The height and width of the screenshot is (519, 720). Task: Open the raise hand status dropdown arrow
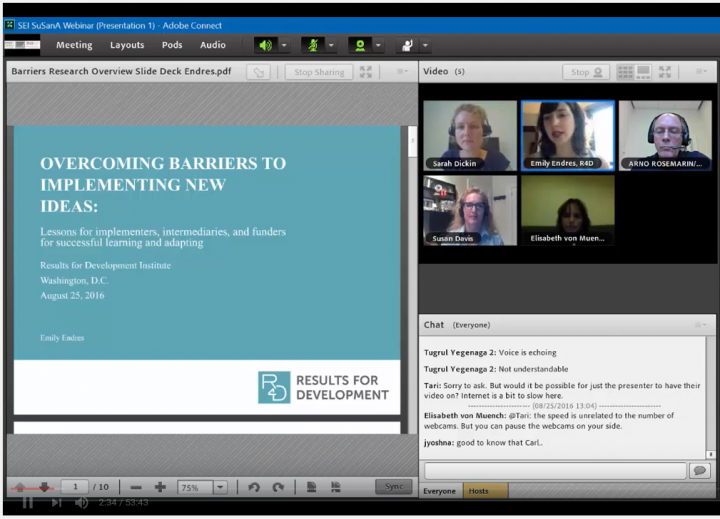[426, 45]
